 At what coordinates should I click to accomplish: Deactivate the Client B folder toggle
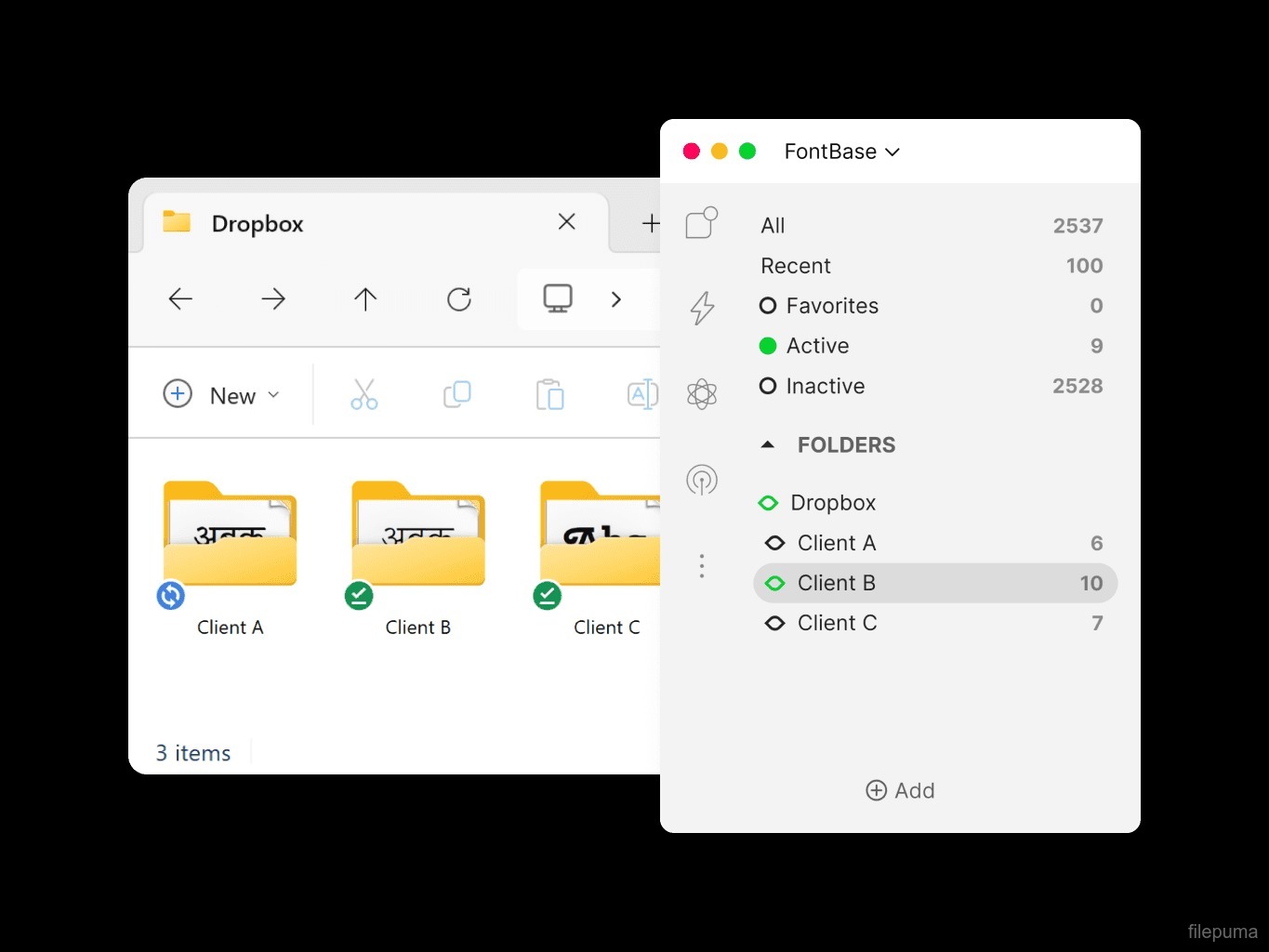click(774, 583)
